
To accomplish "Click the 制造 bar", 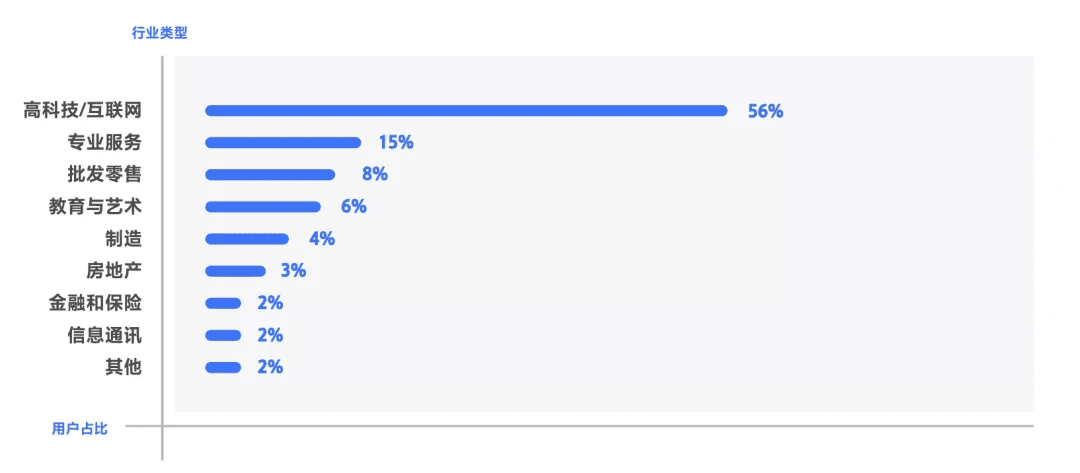I will [x=247, y=239].
